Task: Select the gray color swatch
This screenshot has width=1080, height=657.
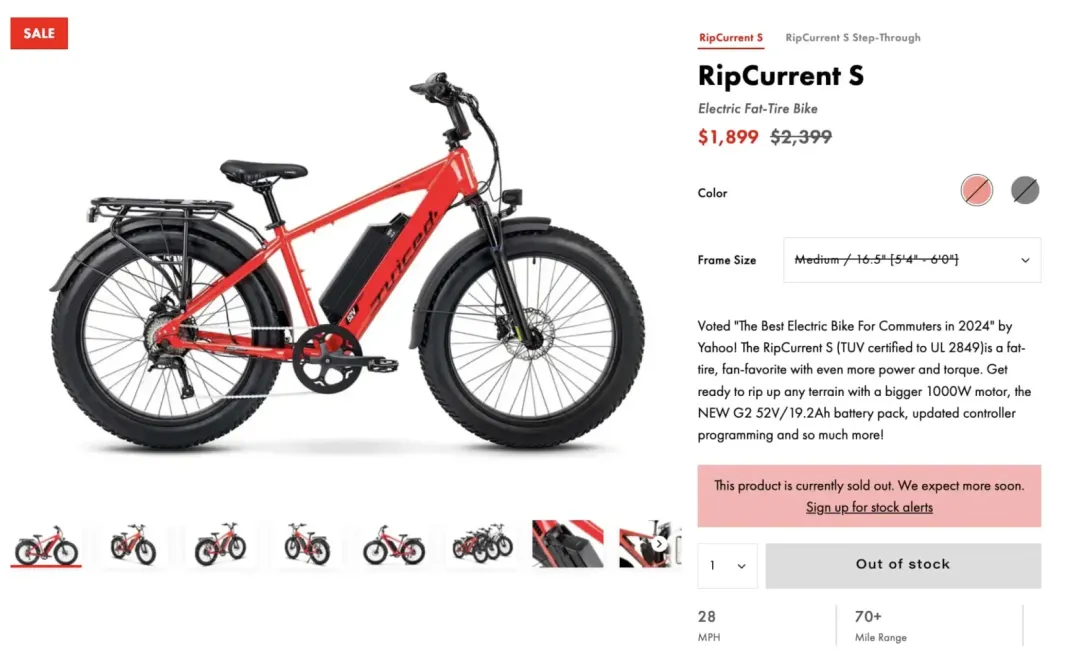Action: click(x=1025, y=189)
